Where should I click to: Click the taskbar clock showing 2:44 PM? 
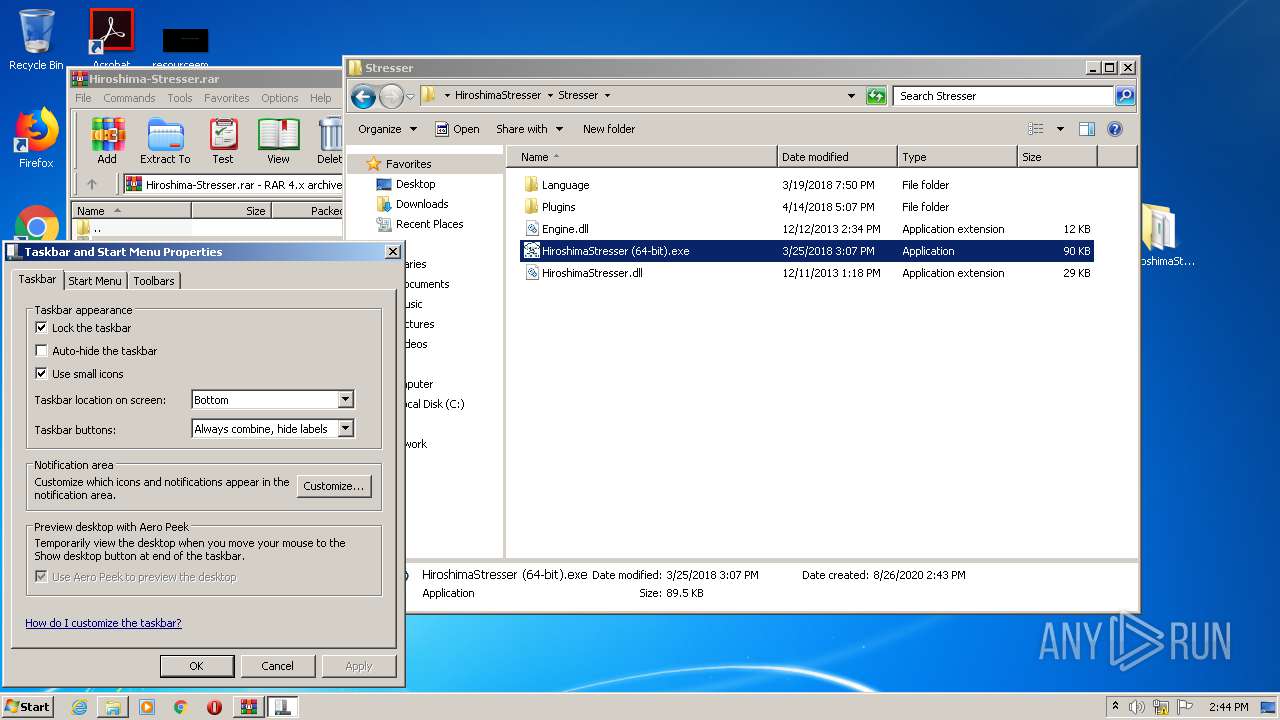[x=1228, y=707]
